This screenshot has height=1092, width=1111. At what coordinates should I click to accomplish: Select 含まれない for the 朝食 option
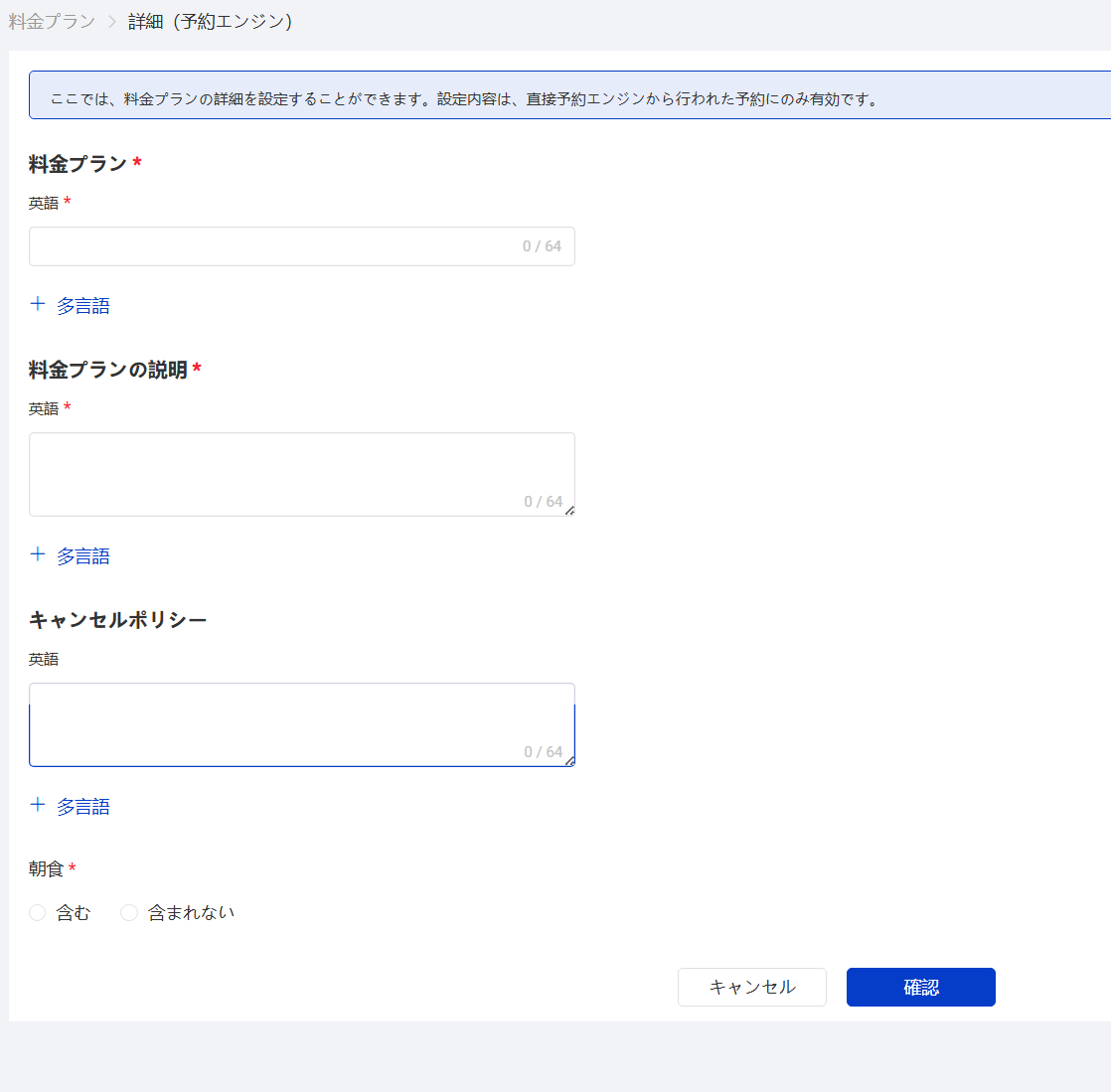(x=129, y=913)
